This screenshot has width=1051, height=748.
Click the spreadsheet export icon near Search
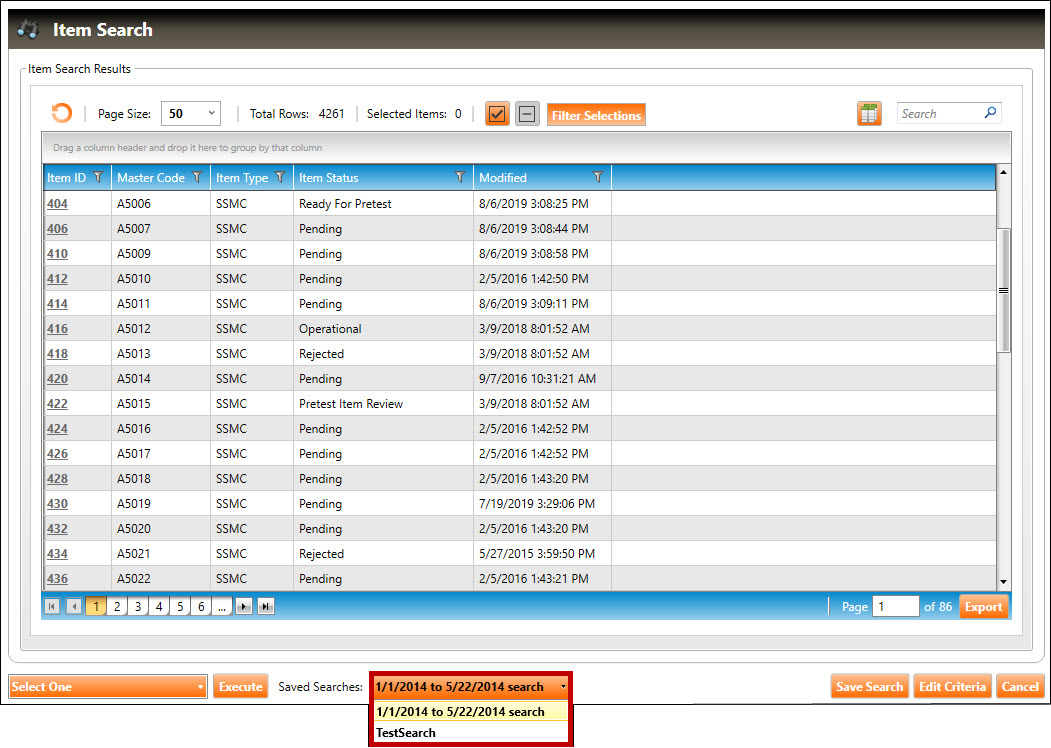[x=869, y=114]
